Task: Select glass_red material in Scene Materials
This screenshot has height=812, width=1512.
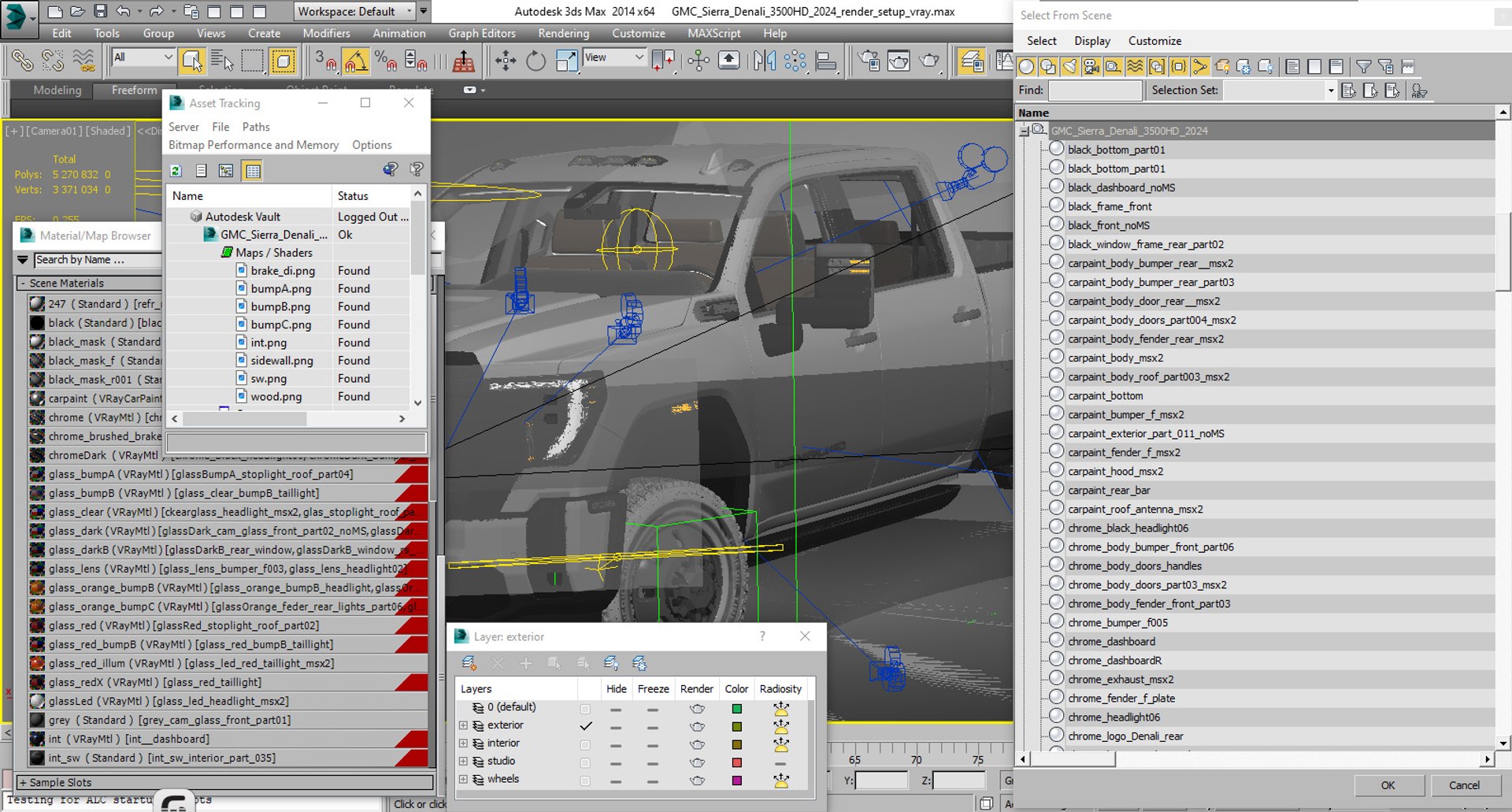Action: point(228,625)
